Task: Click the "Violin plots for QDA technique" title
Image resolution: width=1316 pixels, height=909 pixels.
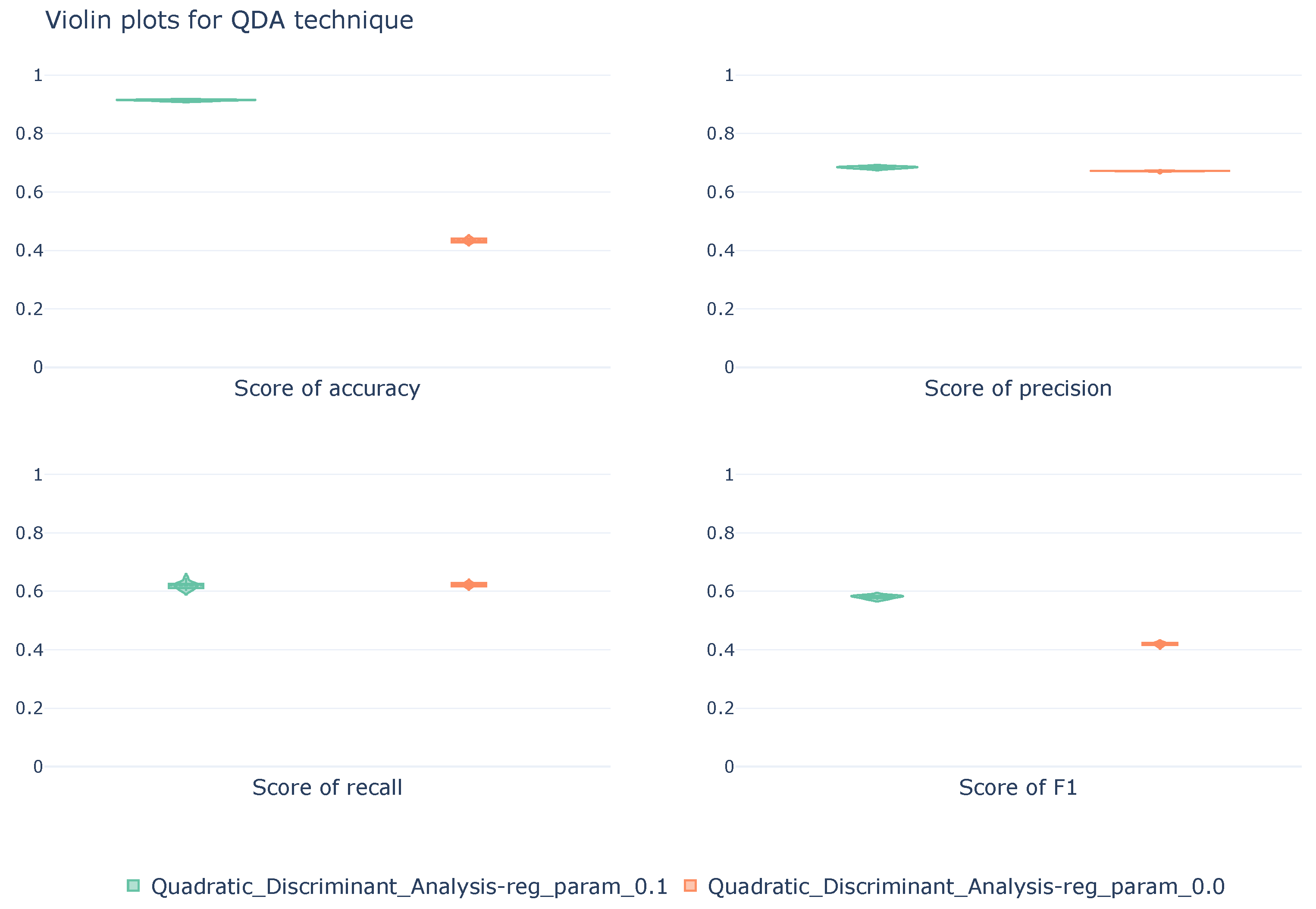Action: click(229, 21)
